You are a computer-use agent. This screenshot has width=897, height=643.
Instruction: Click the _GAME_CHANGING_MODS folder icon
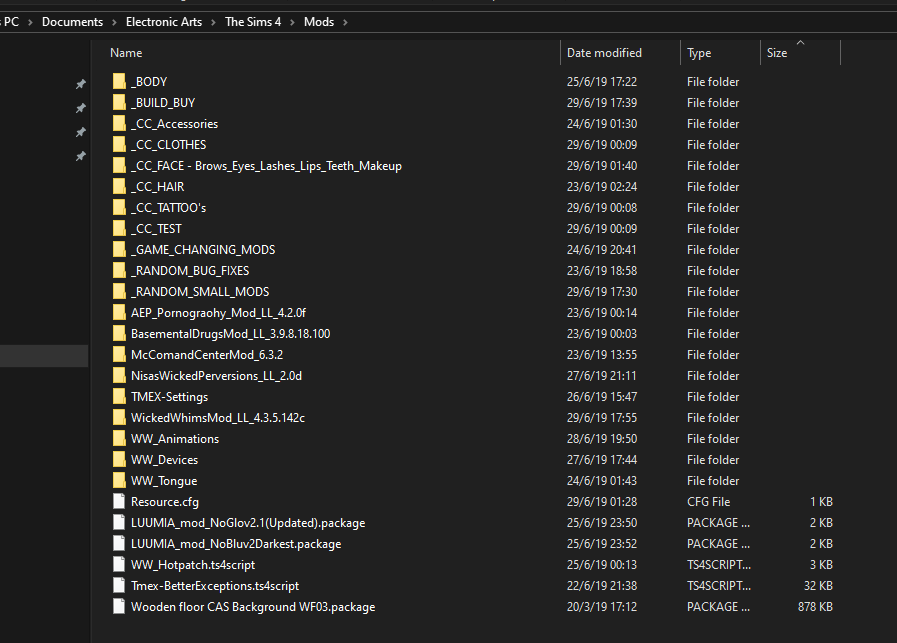(119, 249)
